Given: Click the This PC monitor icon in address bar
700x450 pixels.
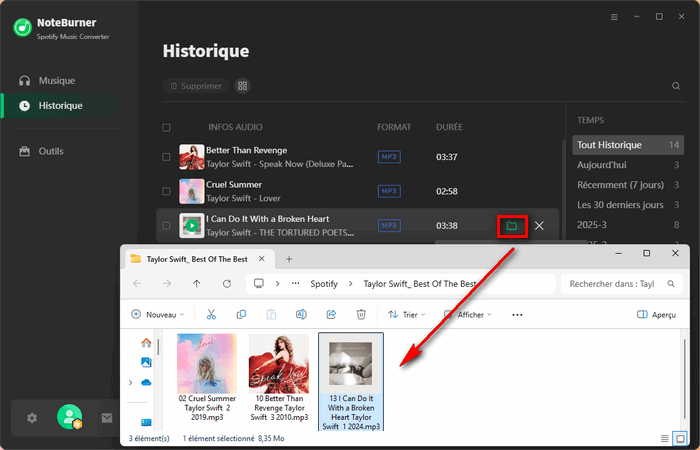Looking at the screenshot, I should coord(259,283).
